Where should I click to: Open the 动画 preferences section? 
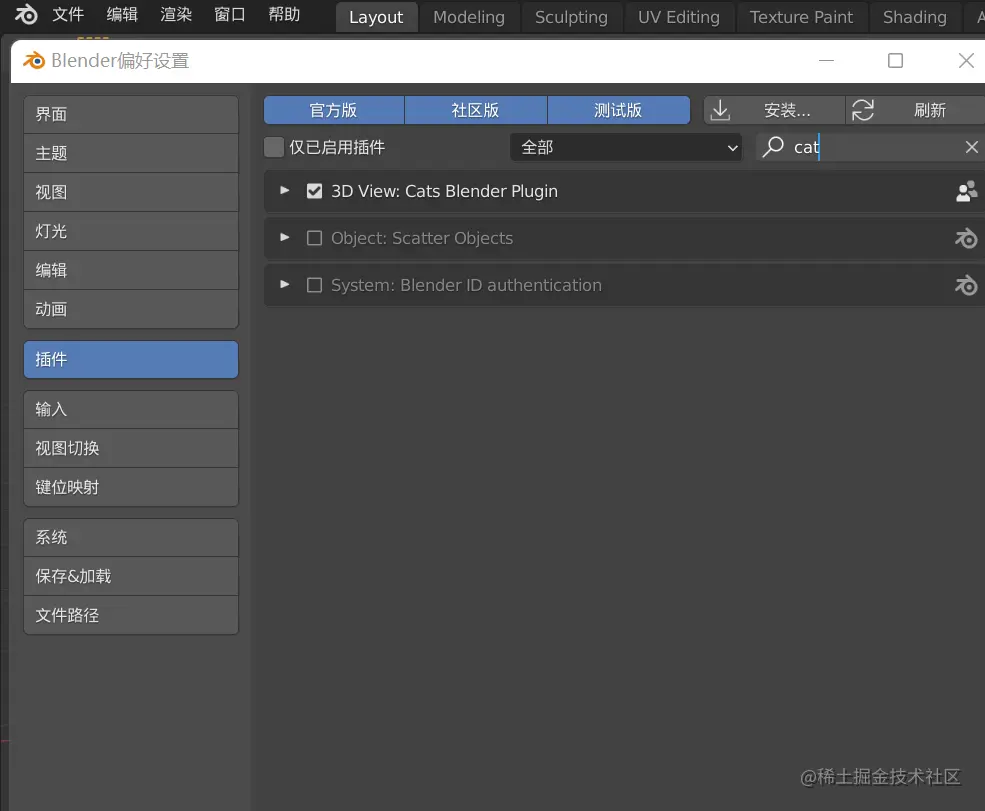[x=131, y=309]
